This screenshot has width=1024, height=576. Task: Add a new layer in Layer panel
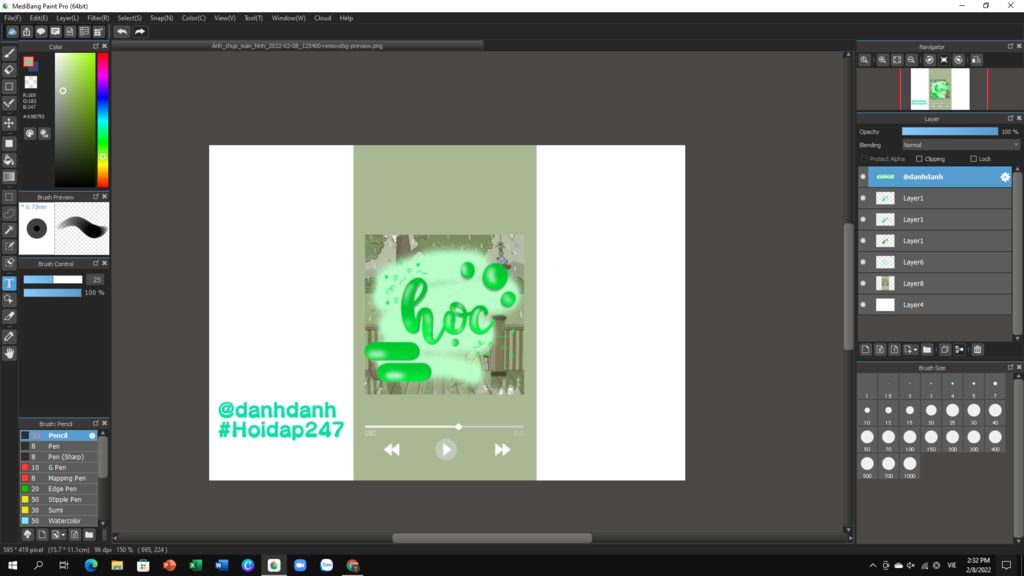coord(865,349)
